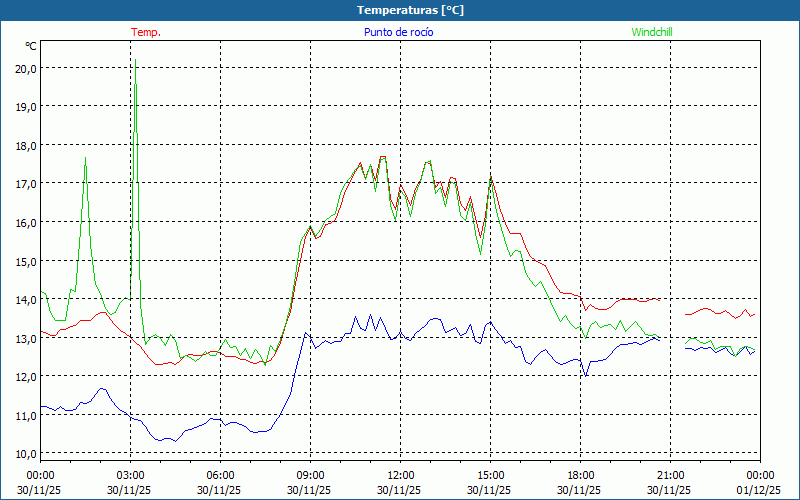This screenshot has width=800, height=500.
Task: Click the 10,0 y-axis value label
Action: tap(25, 453)
